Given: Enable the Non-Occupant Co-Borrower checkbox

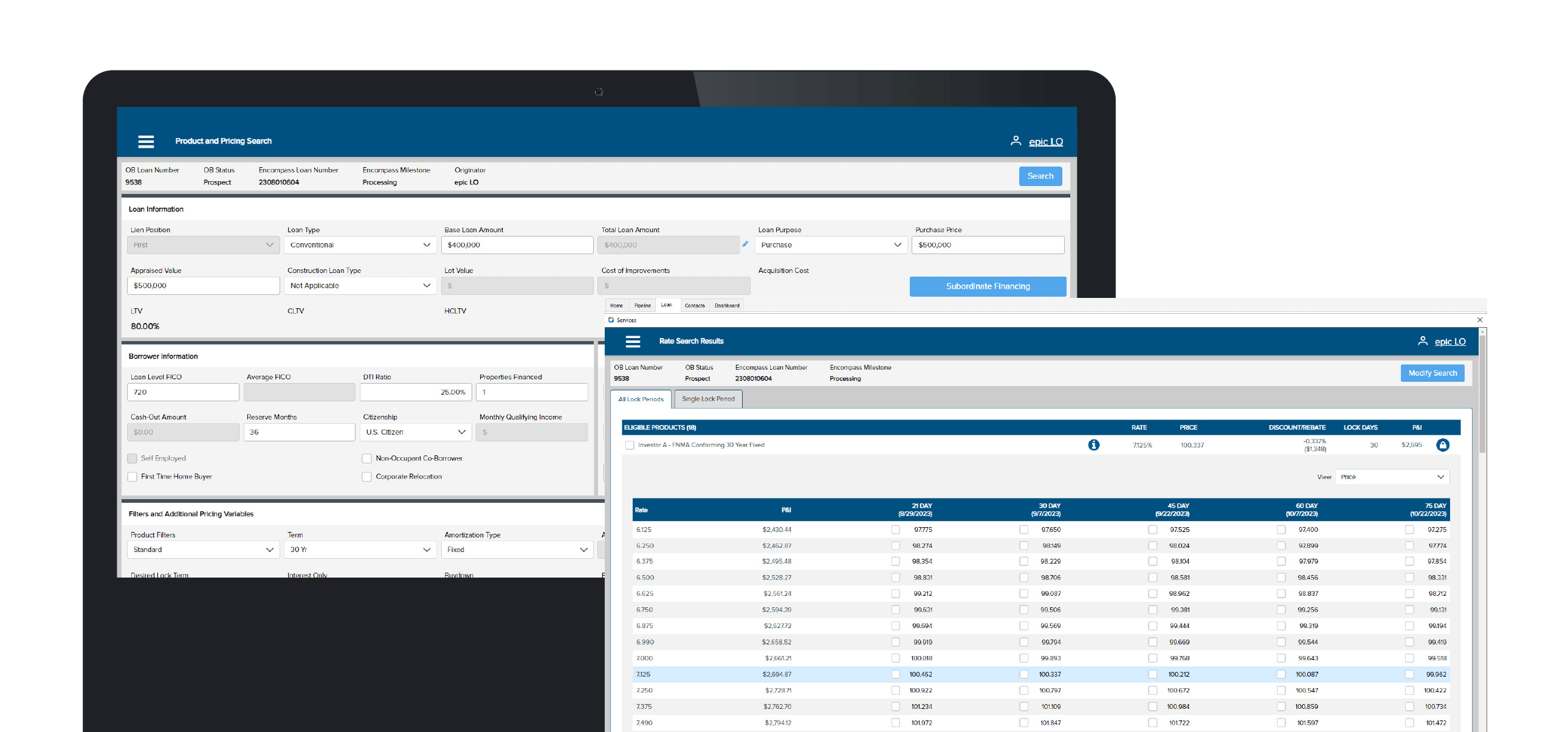Looking at the screenshot, I should tap(366, 458).
